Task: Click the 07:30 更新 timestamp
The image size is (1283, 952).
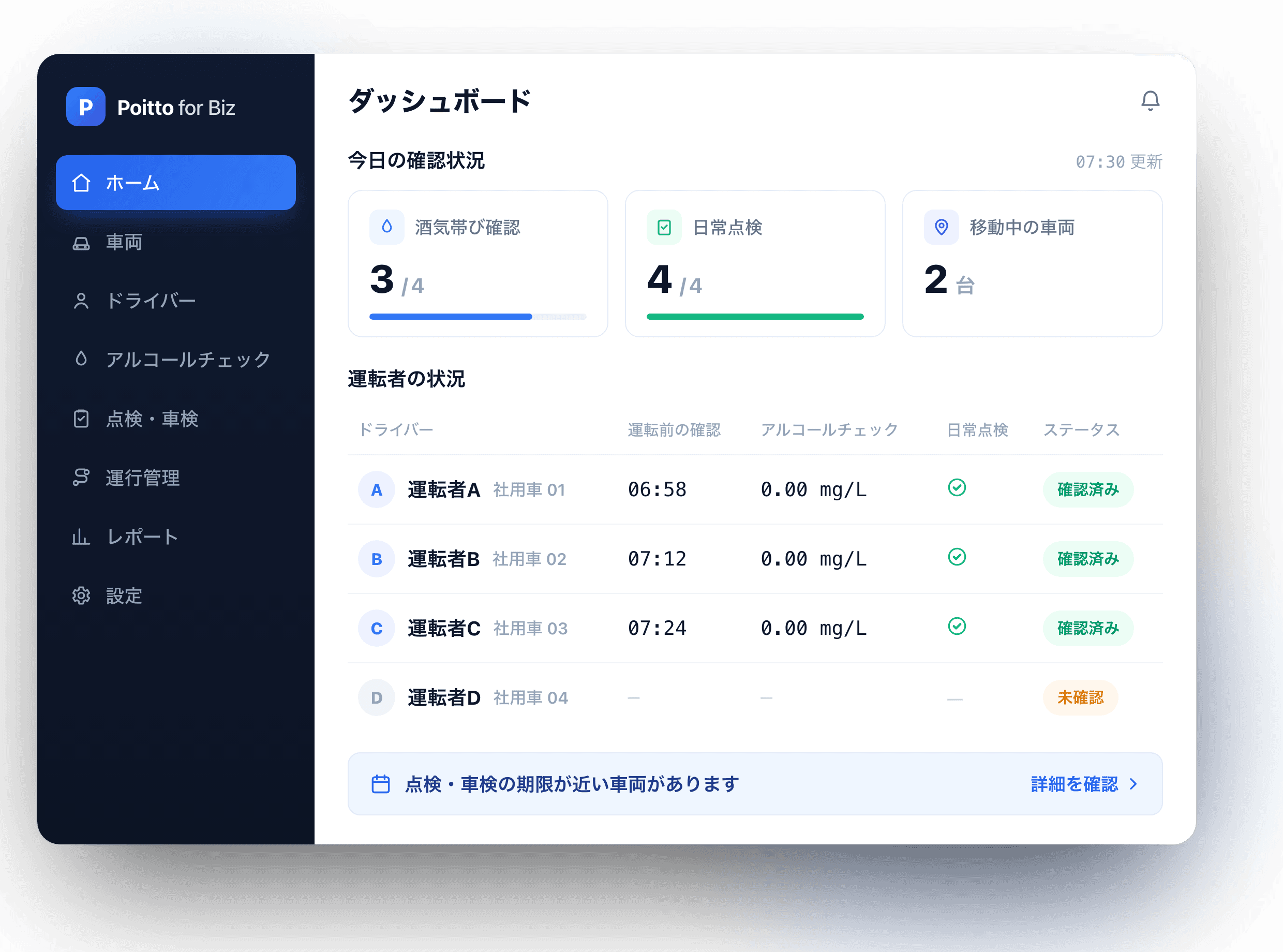Action: tap(1119, 161)
